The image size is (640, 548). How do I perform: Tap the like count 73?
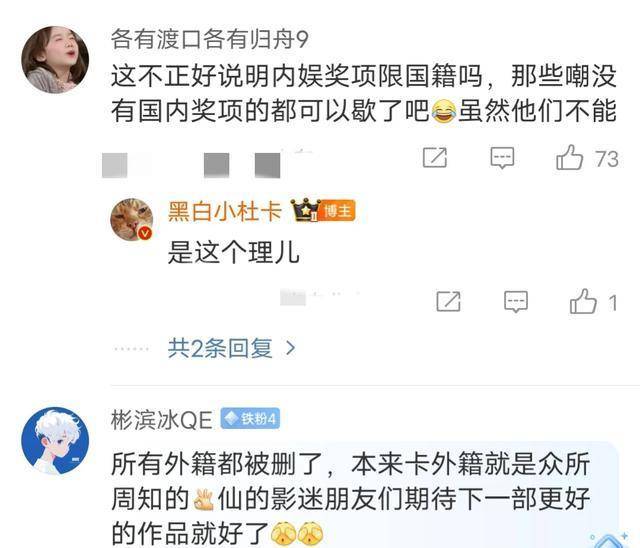[607, 159]
